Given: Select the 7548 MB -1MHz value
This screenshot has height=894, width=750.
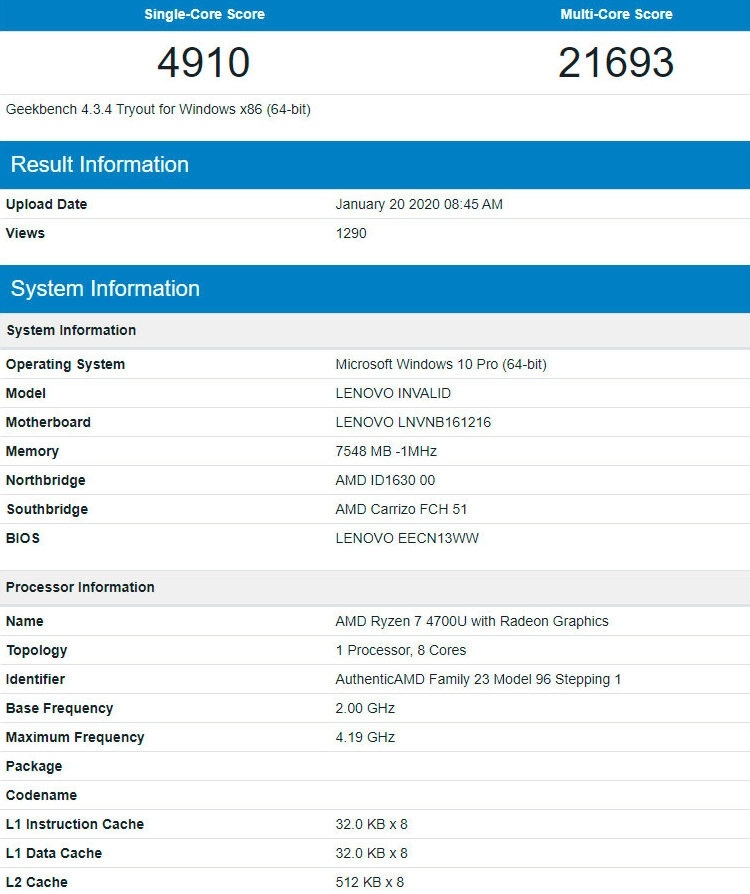Looking at the screenshot, I should point(386,452).
